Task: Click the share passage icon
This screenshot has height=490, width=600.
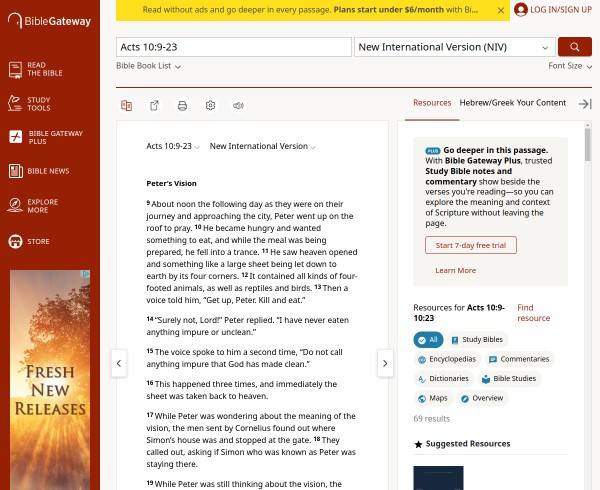Action: (154, 106)
